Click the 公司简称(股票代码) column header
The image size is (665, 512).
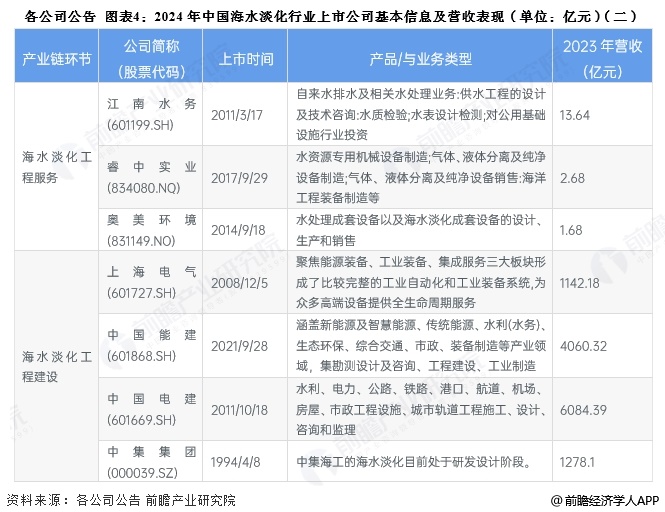[151, 56]
